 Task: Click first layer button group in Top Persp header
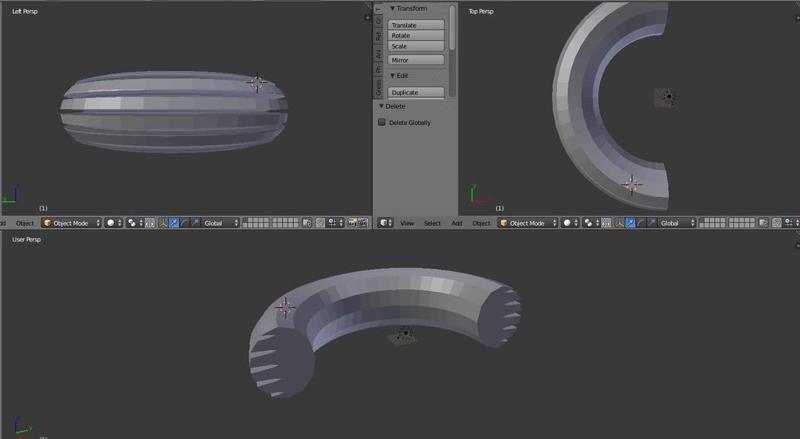point(712,223)
